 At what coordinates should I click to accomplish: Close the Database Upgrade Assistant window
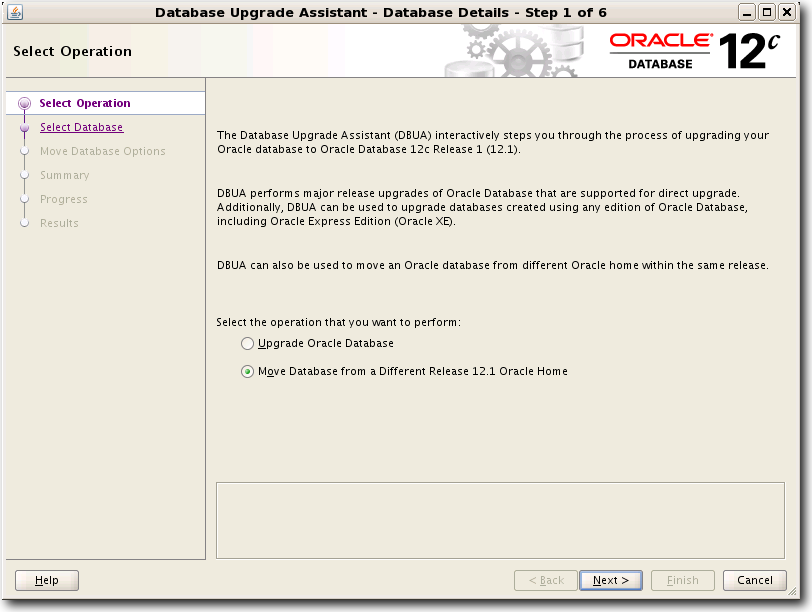(x=787, y=12)
